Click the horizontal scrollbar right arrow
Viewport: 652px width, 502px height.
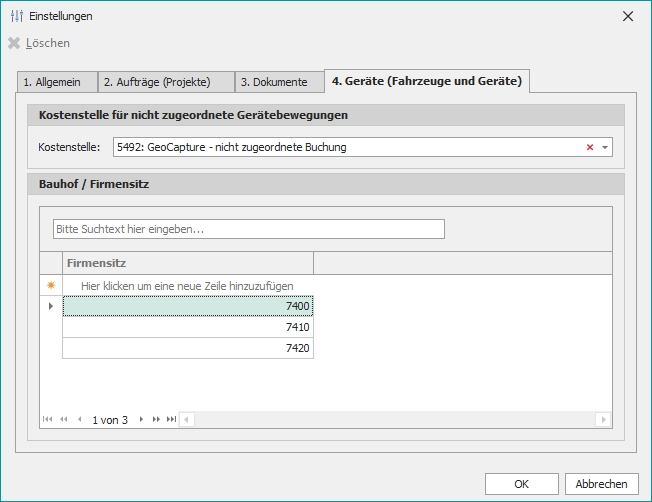click(x=602, y=419)
